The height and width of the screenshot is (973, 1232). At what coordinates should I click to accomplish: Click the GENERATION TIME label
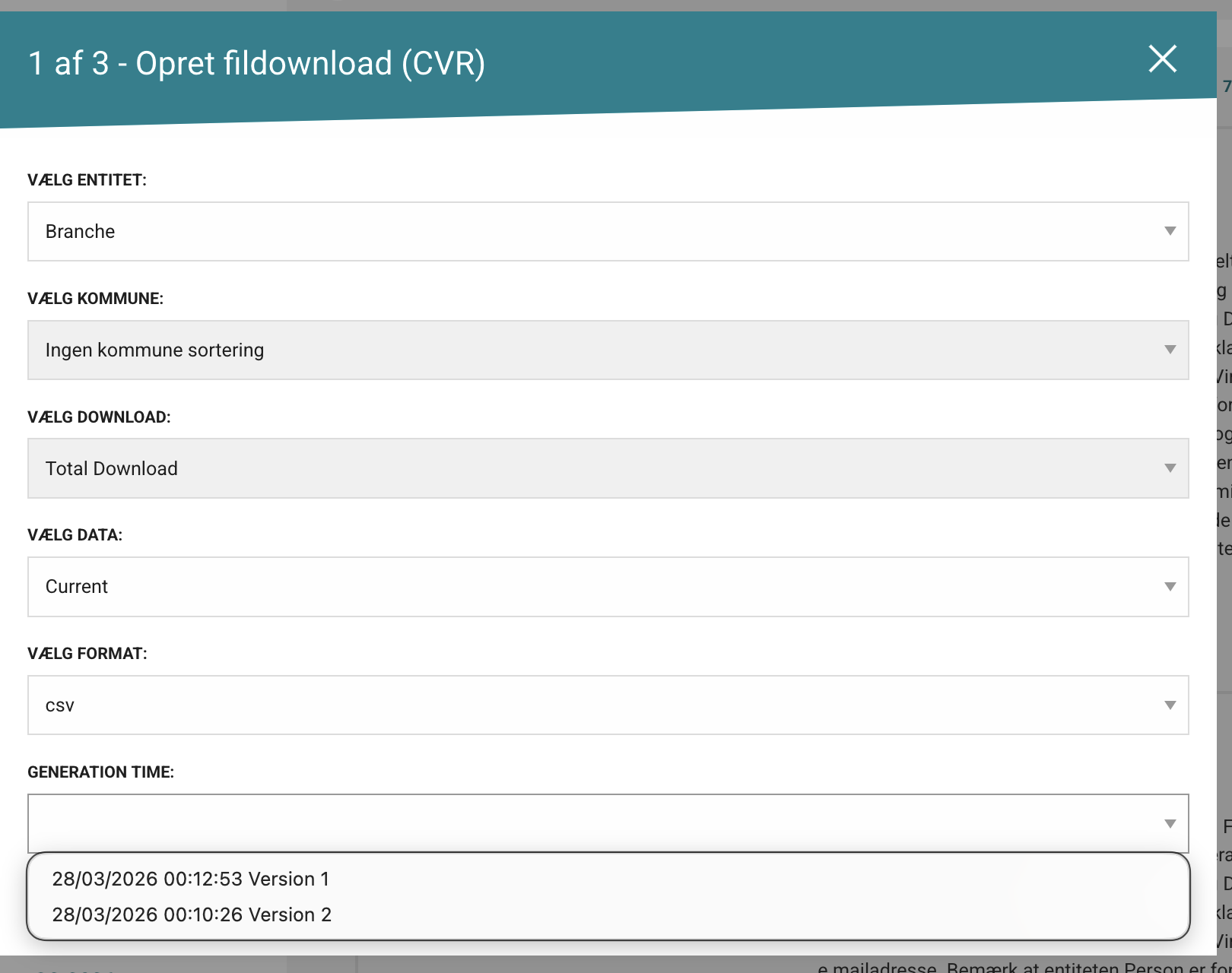pyautogui.click(x=100, y=772)
